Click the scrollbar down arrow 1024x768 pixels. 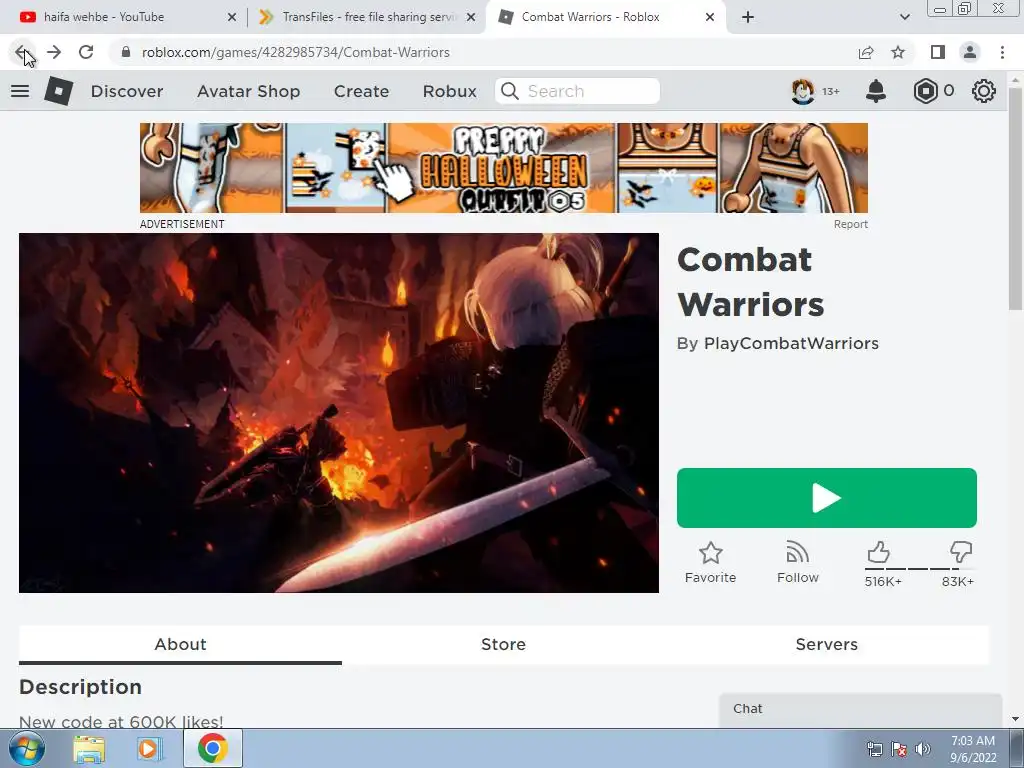1015,720
